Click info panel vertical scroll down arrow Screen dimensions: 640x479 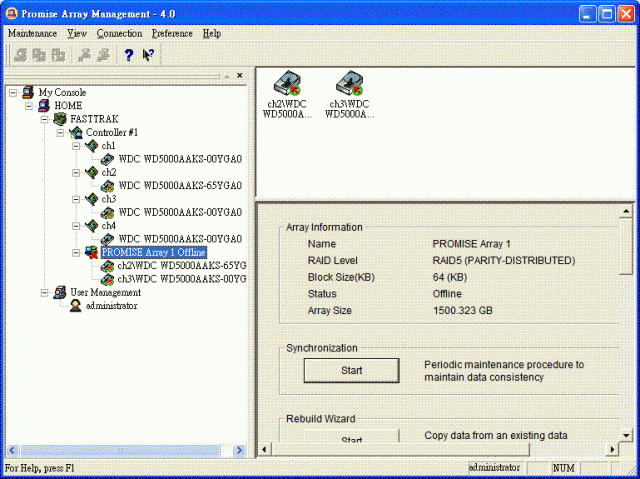(626, 435)
